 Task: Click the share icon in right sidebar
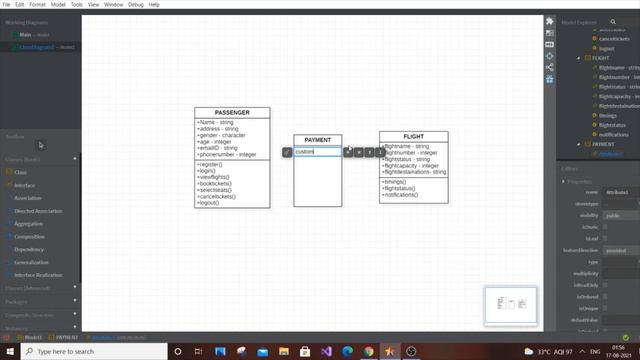pyautogui.click(x=550, y=67)
